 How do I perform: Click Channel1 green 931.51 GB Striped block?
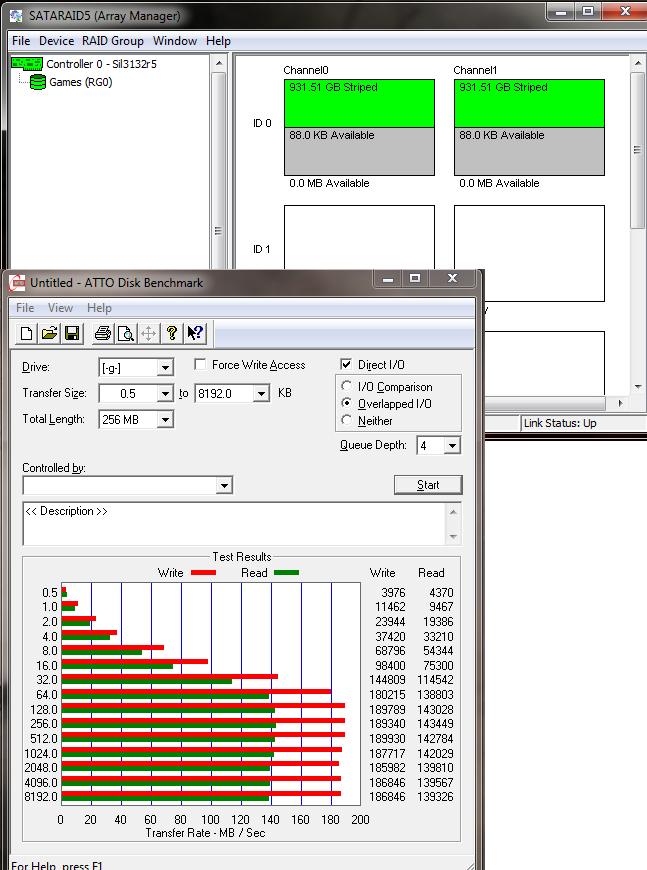[529, 104]
